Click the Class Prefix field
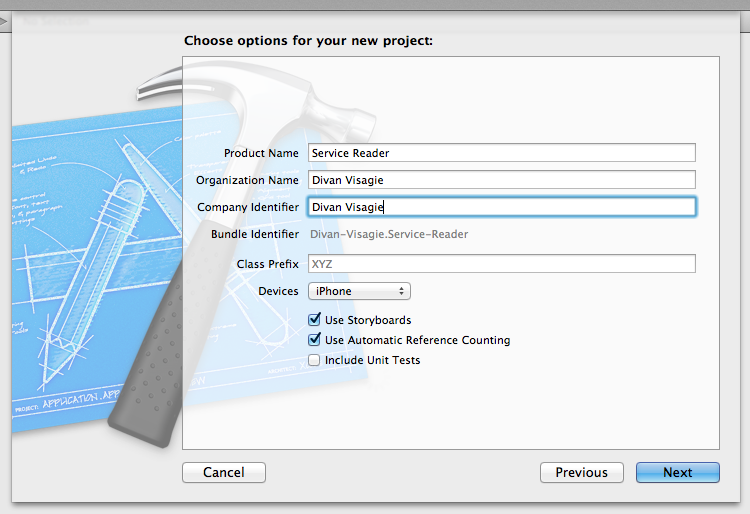The image size is (750, 514). click(502, 263)
